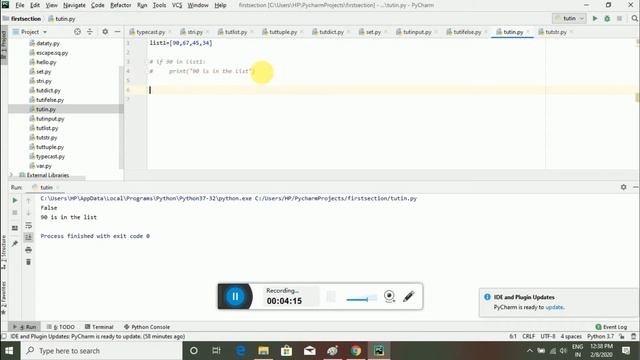This screenshot has height=360, width=640.
Task: Open Task View on the taskbar
Action: pyautogui.click(x=216, y=351)
